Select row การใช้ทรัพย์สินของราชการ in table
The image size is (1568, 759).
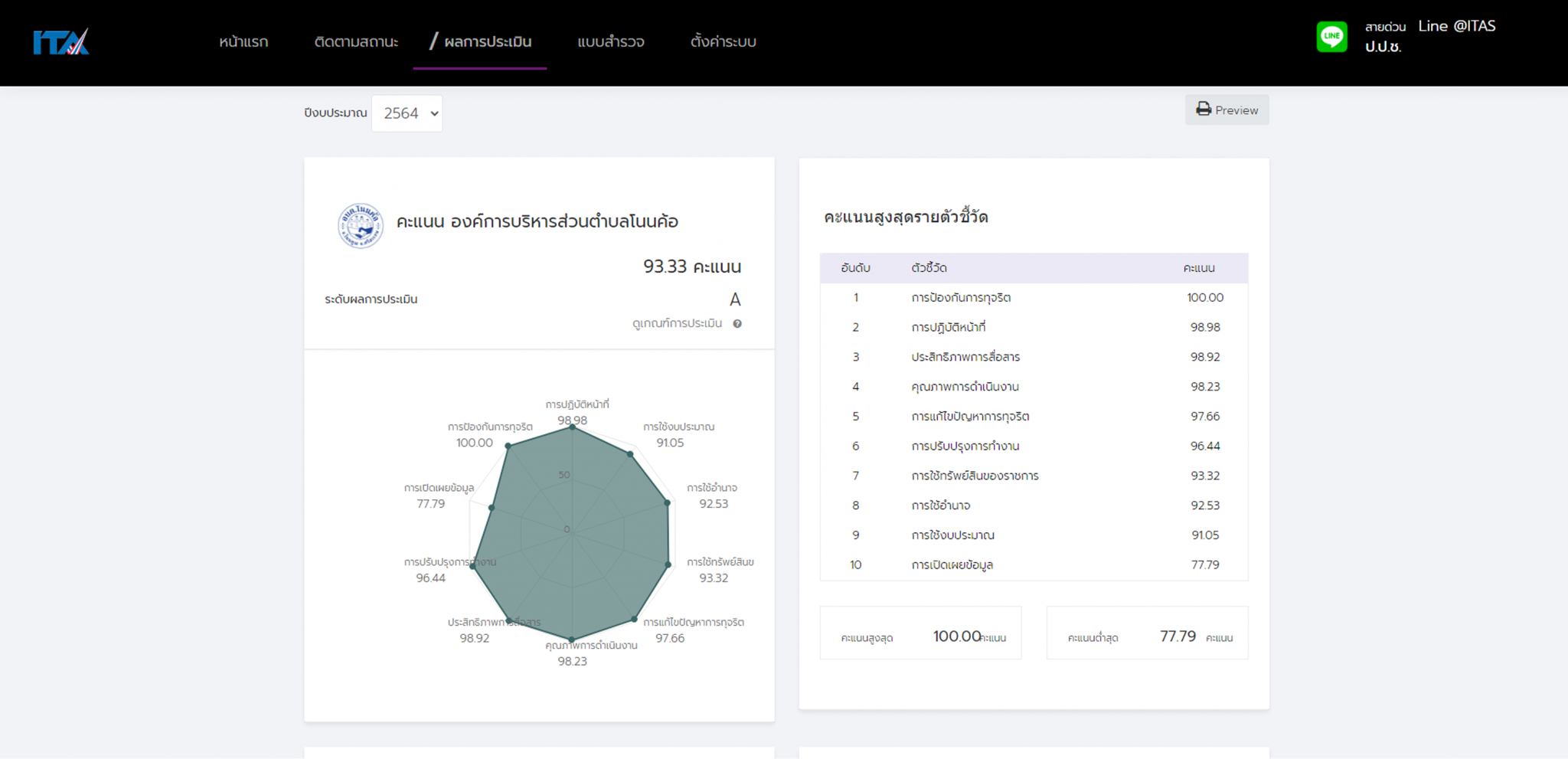coord(1034,476)
